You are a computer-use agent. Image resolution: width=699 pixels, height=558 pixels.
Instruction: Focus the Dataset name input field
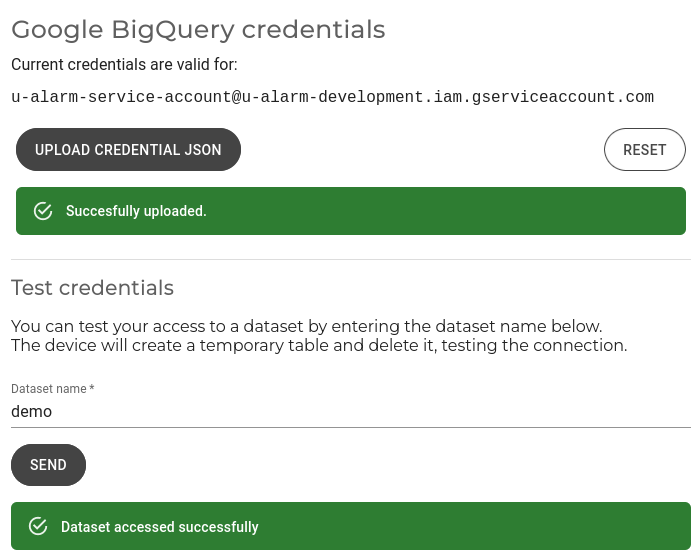(x=350, y=411)
